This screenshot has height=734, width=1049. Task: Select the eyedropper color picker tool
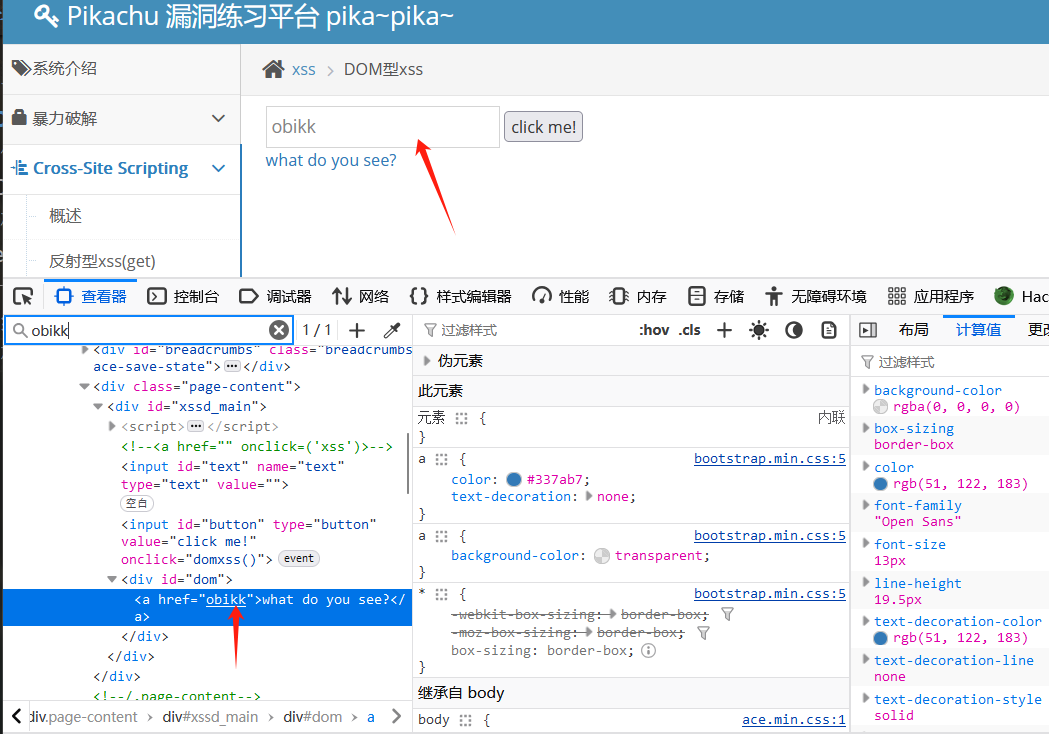pyautogui.click(x=391, y=330)
